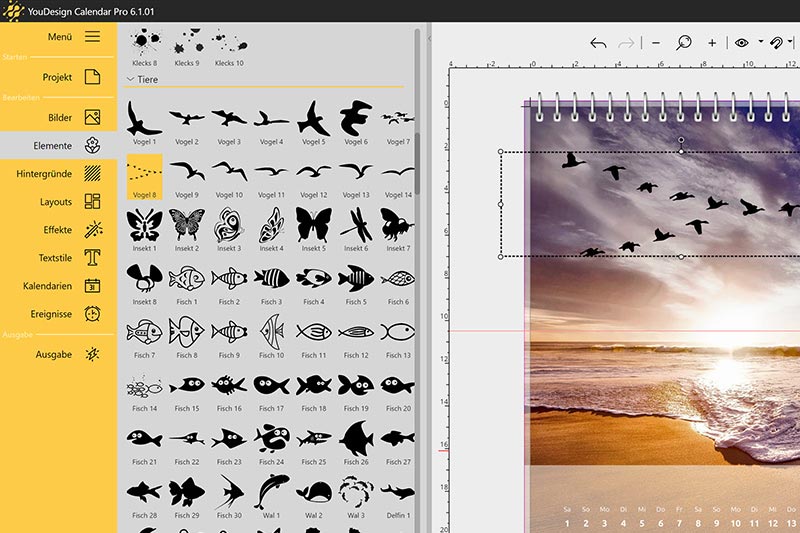800x533 pixels.
Task: Click the magnifier zoom-fit icon
Action: click(684, 43)
